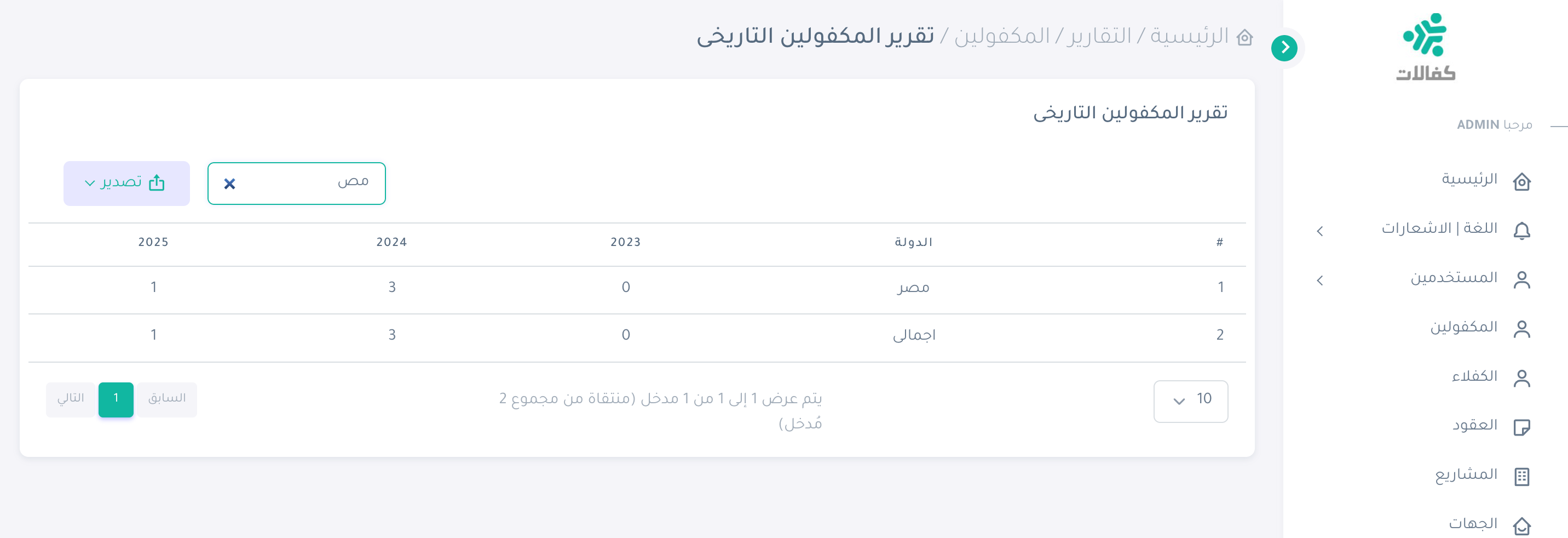
Task: Click the bell notifications icon
Action: [x=1521, y=230]
